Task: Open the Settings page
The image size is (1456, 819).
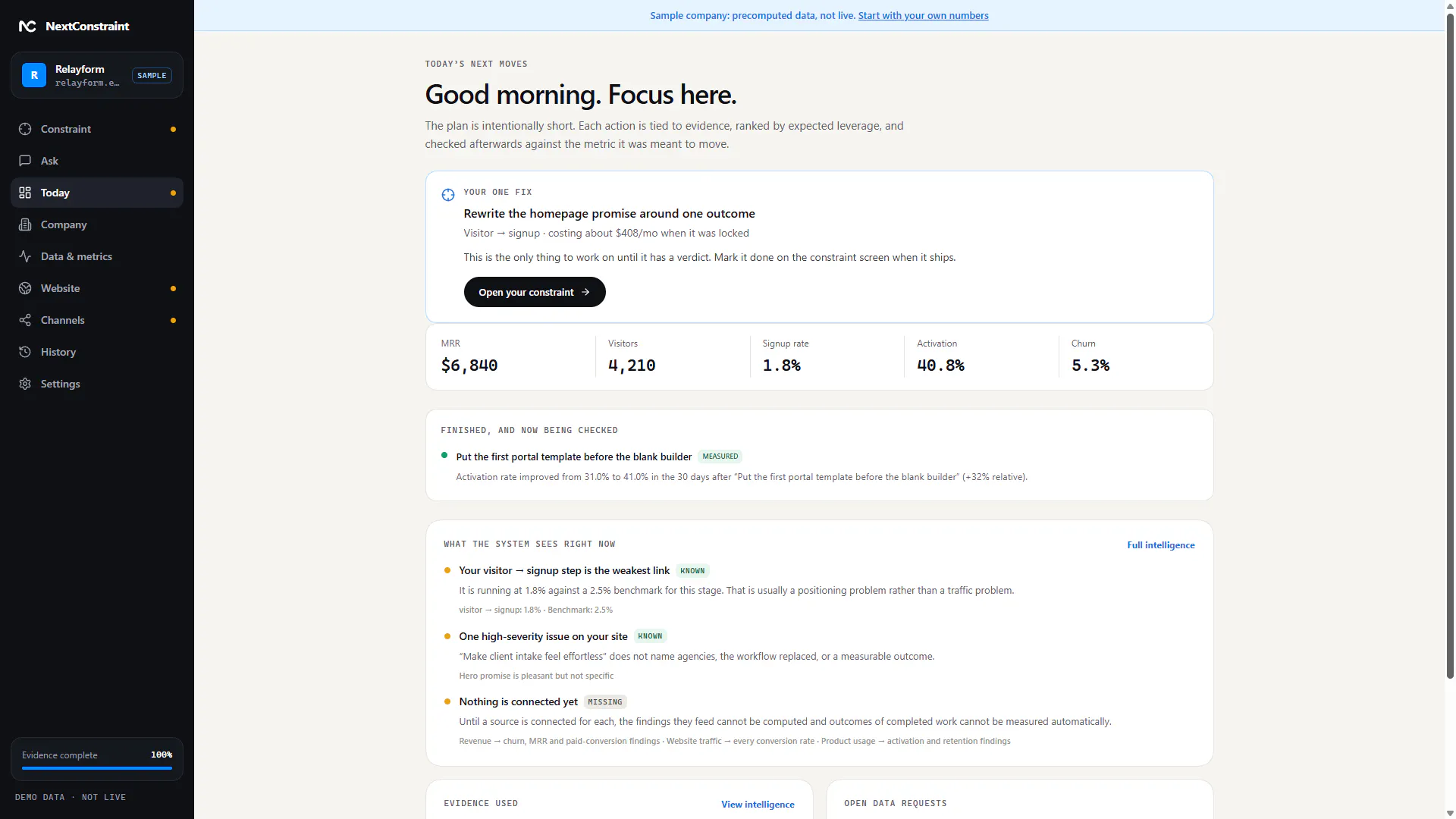Action: coord(97,384)
